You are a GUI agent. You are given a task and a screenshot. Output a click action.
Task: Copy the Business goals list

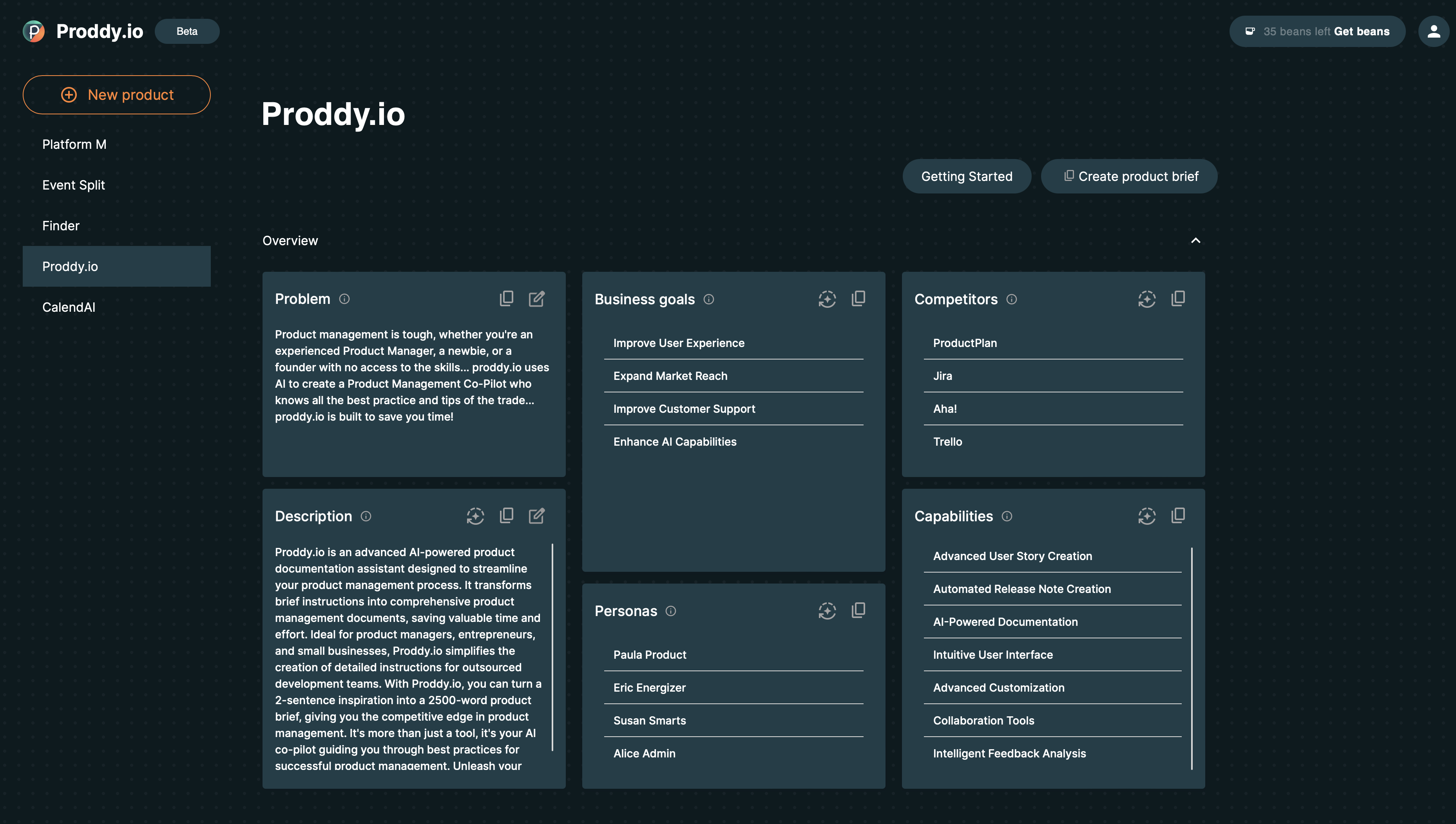point(858,298)
